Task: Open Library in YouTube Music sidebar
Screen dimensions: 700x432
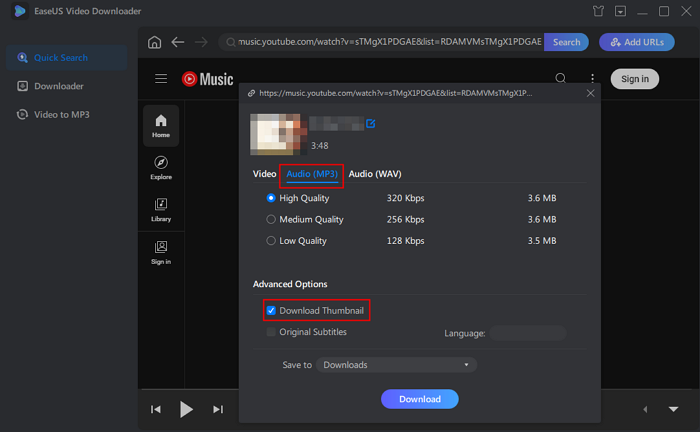Action: [x=161, y=210]
